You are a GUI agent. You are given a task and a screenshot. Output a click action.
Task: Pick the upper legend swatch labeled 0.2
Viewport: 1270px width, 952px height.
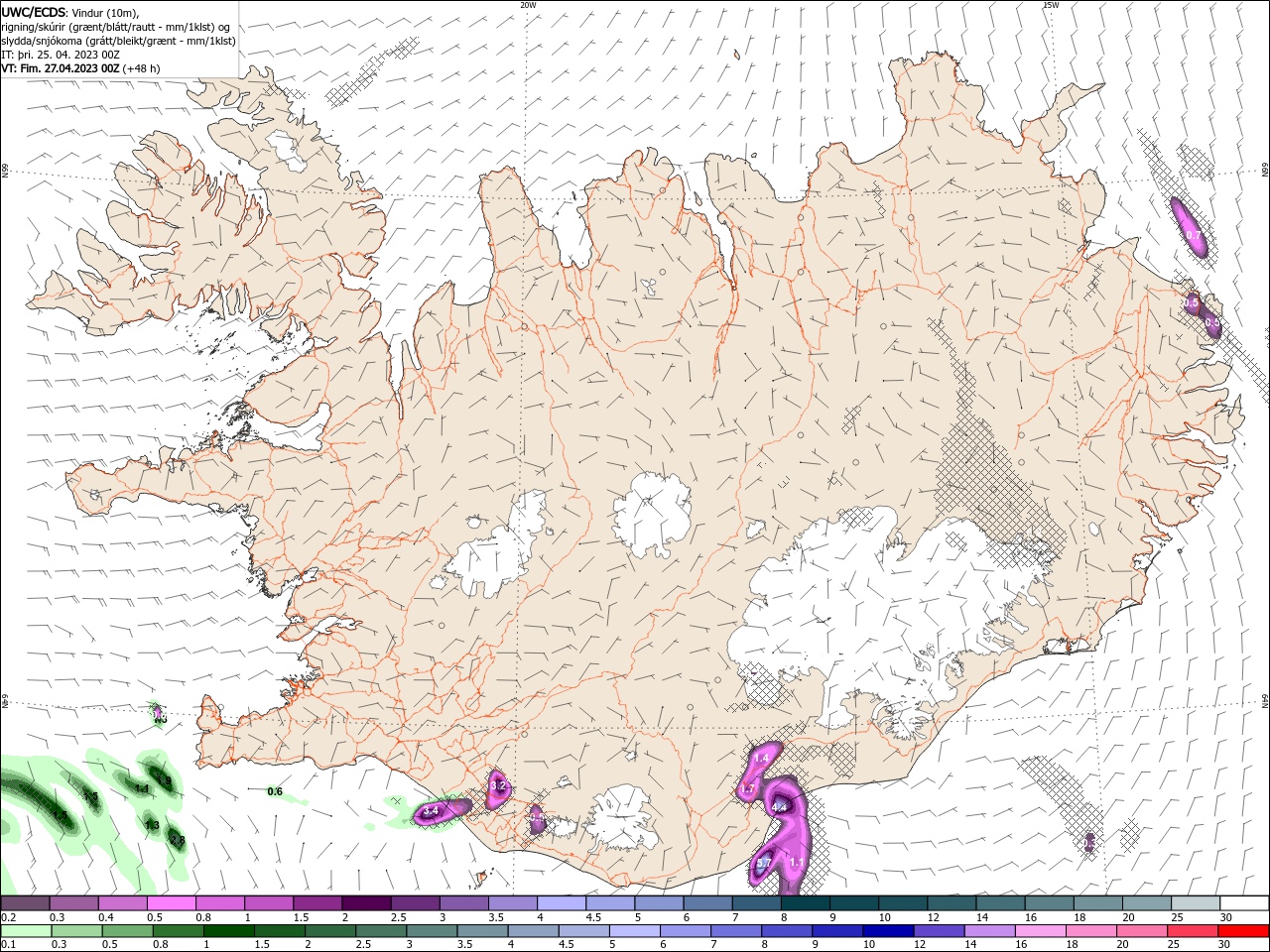click(25, 903)
